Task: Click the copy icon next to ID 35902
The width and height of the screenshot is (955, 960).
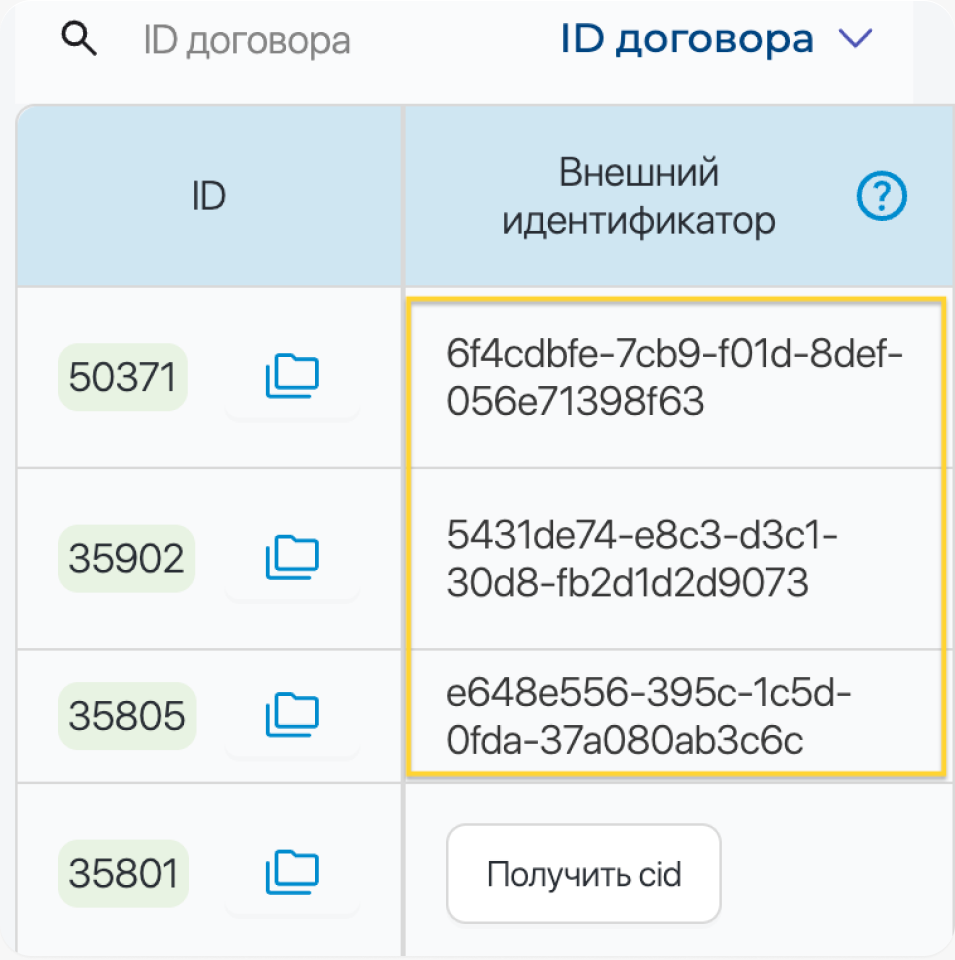Action: point(292,557)
